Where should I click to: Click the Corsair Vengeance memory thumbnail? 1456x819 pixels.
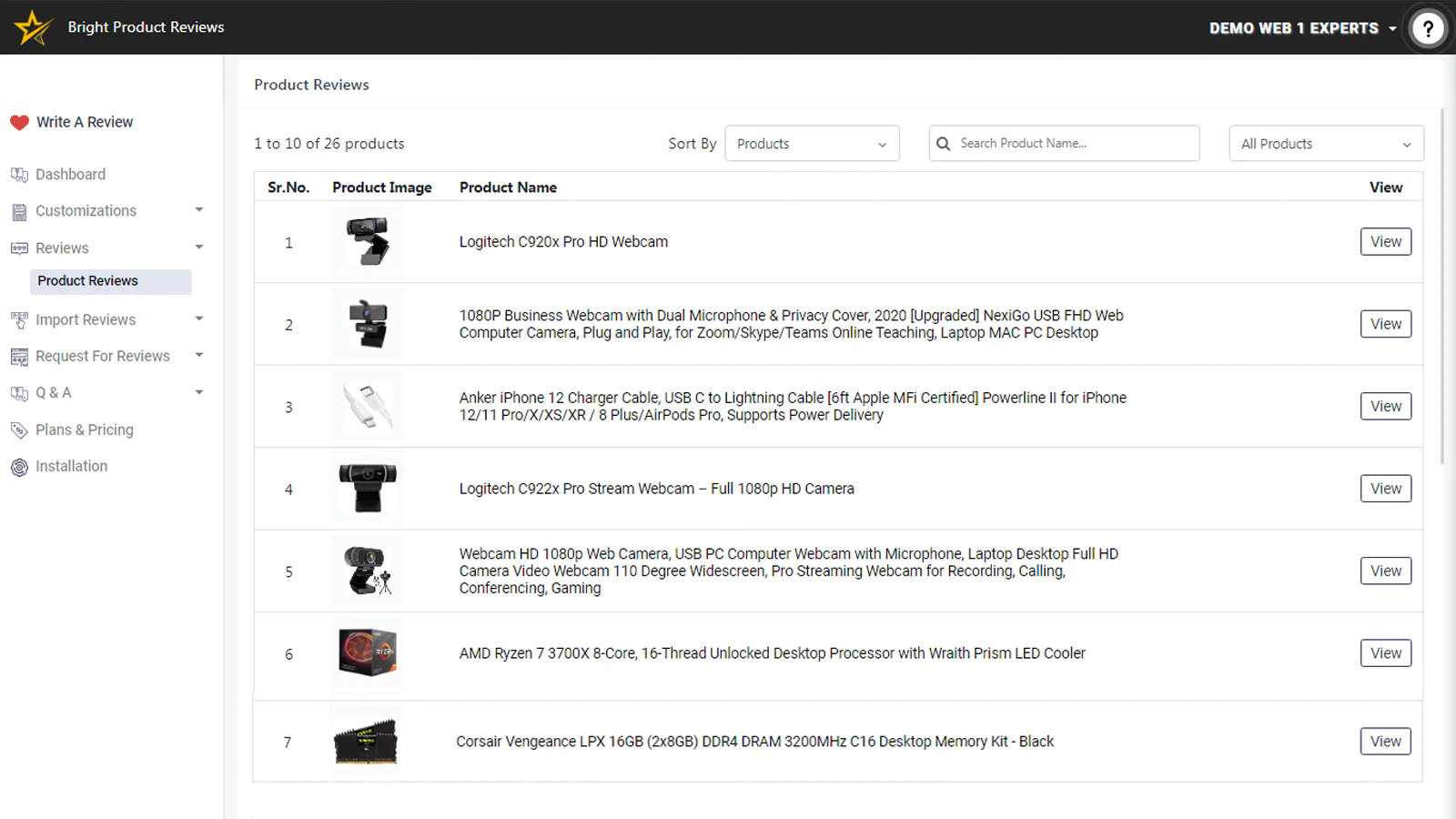click(365, 742)
